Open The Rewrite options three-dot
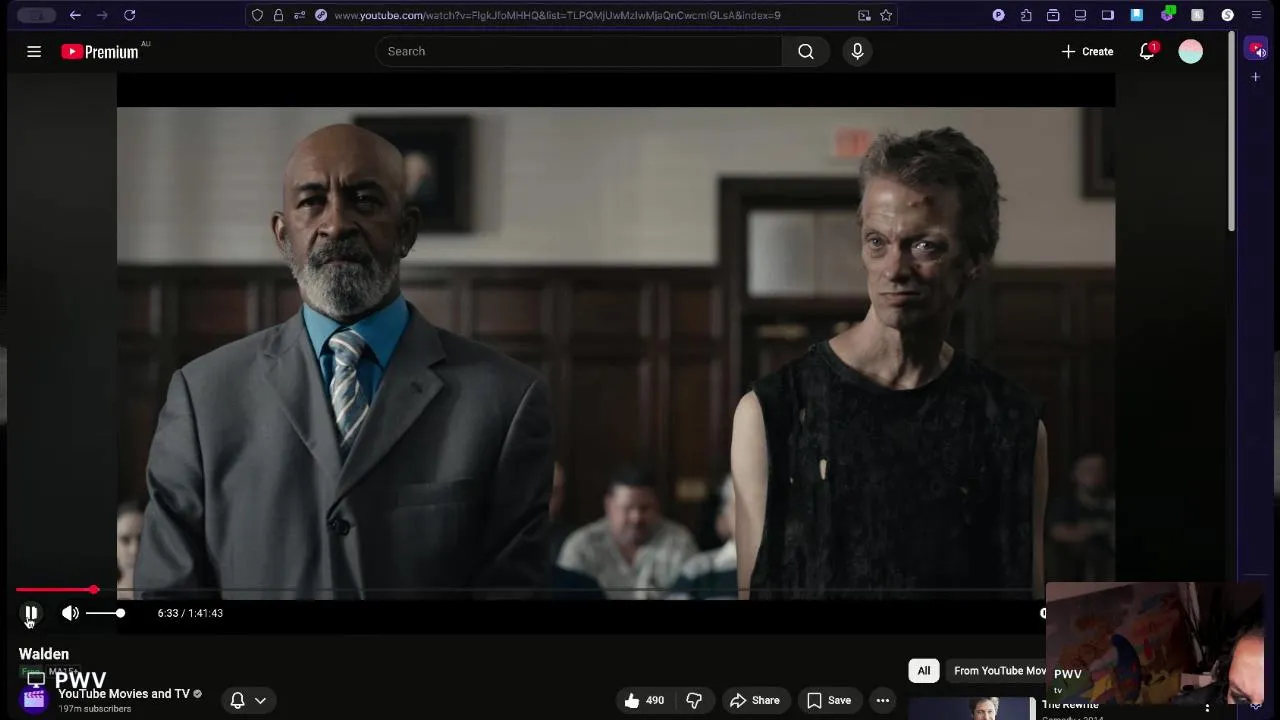1280x720 pixels. (1207, 708)
